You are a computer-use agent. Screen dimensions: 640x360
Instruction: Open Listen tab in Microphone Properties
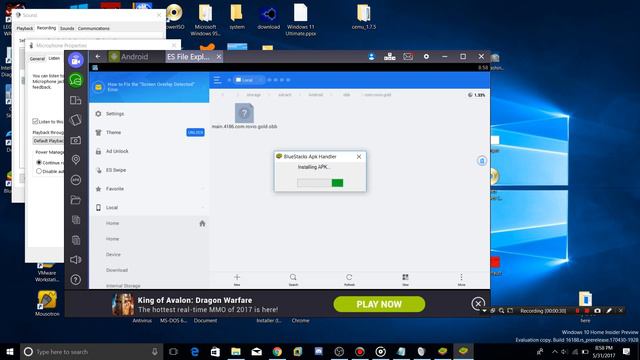coord(54,58)
